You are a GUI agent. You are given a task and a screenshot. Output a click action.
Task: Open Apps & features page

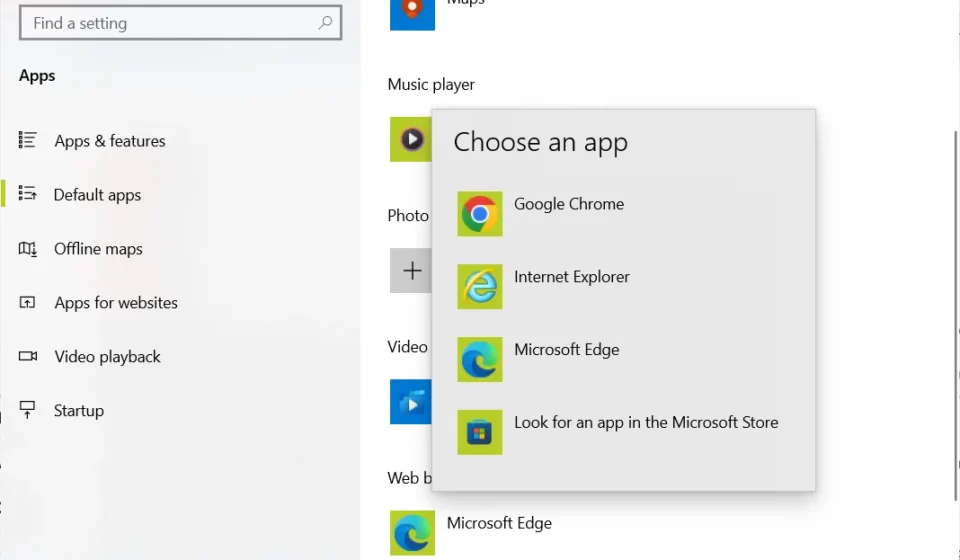pyautogui.click(x=110, y=141)
